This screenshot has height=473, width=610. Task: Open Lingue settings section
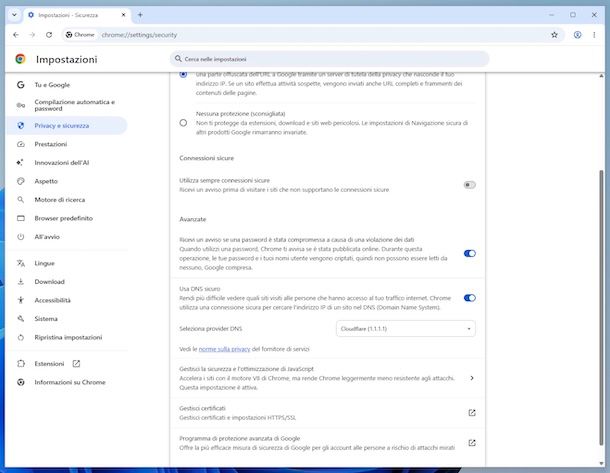point(44,263)
